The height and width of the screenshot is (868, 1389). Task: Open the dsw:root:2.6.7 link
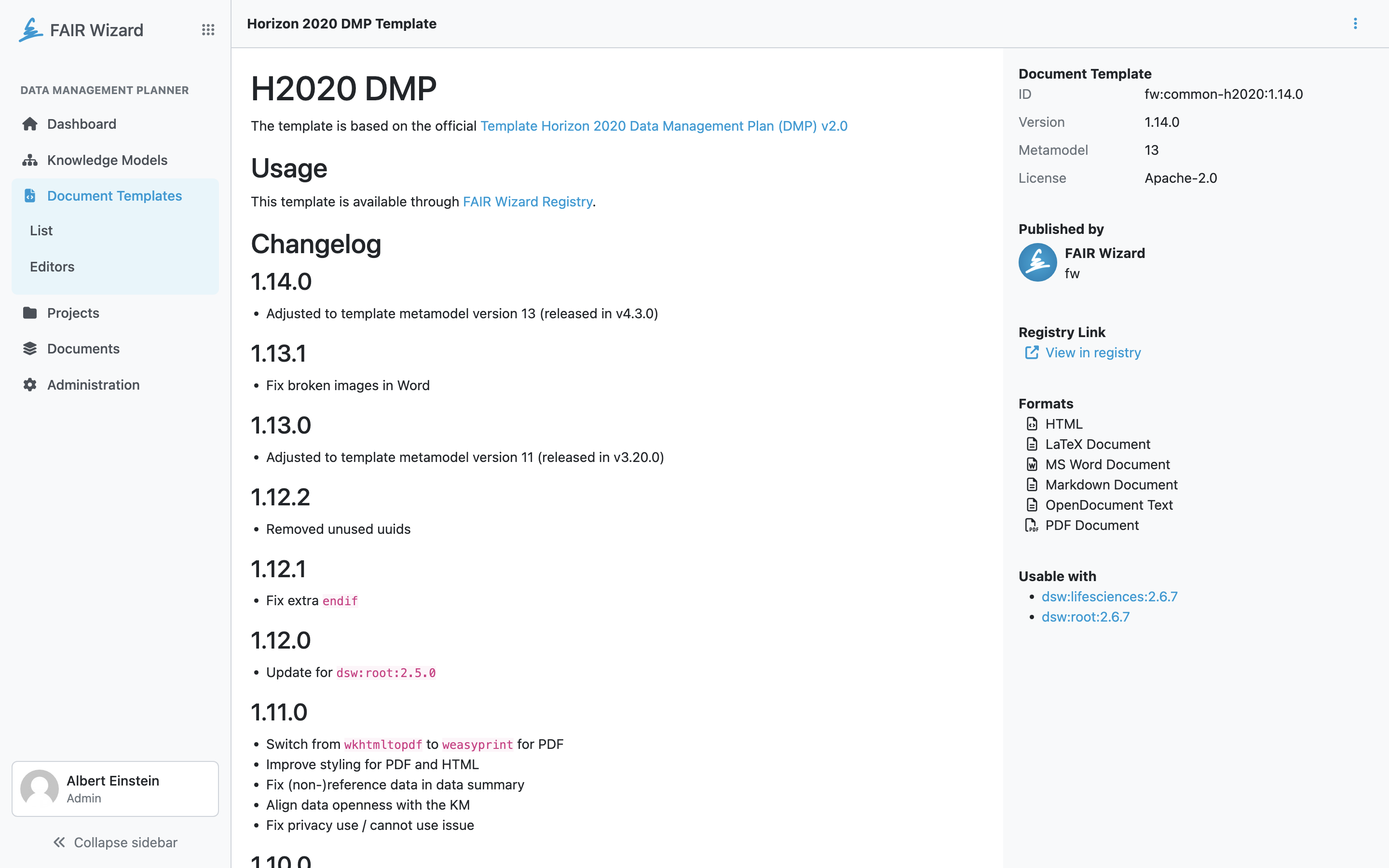click(1085, 617)
